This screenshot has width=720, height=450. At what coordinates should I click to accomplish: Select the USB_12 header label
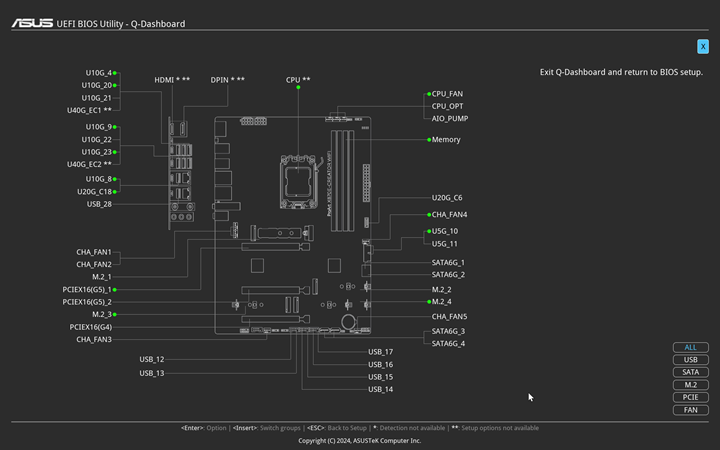coord(152,359)
